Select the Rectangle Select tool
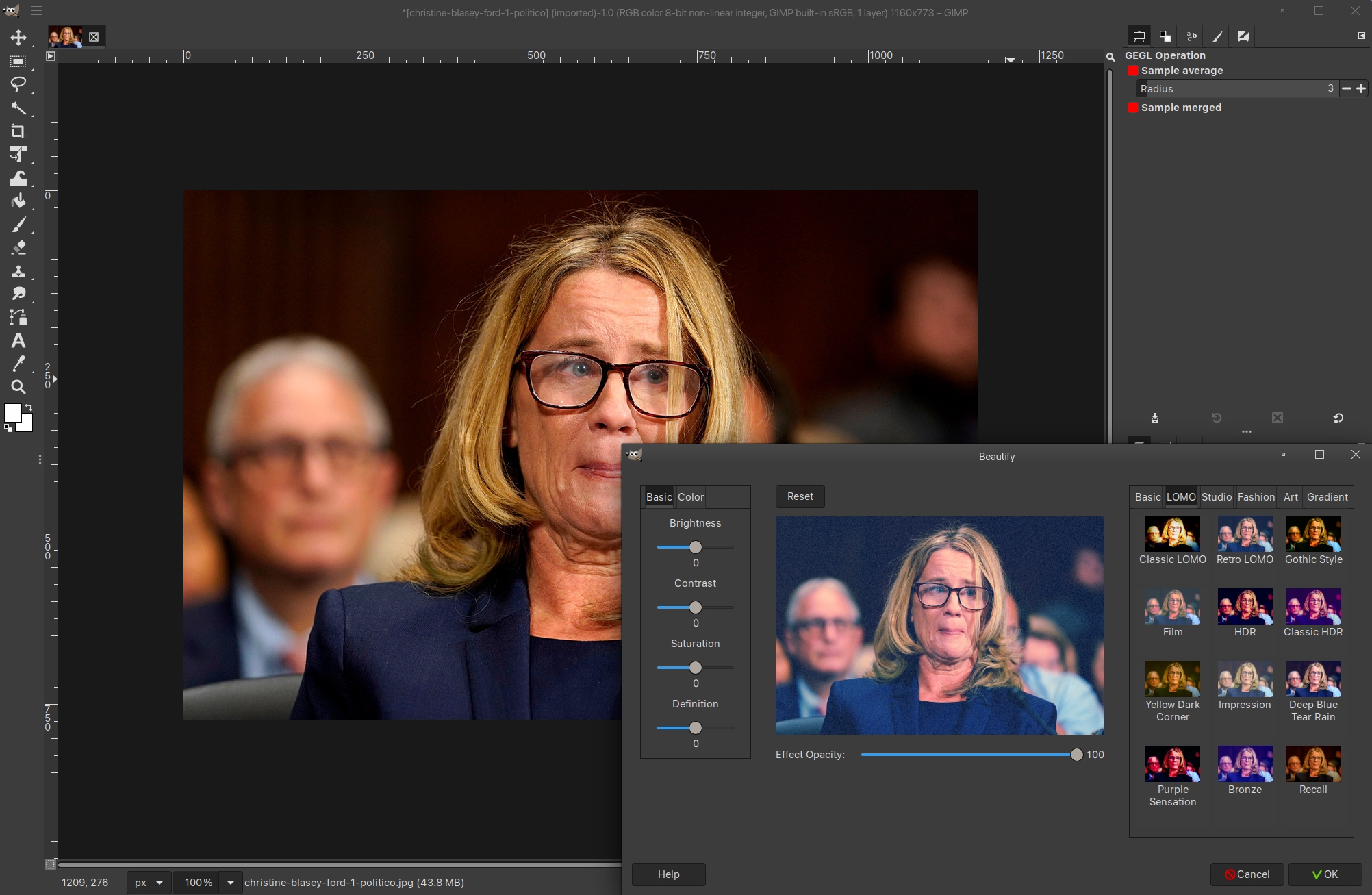The image size is (1372, 895). click(18, 62)
